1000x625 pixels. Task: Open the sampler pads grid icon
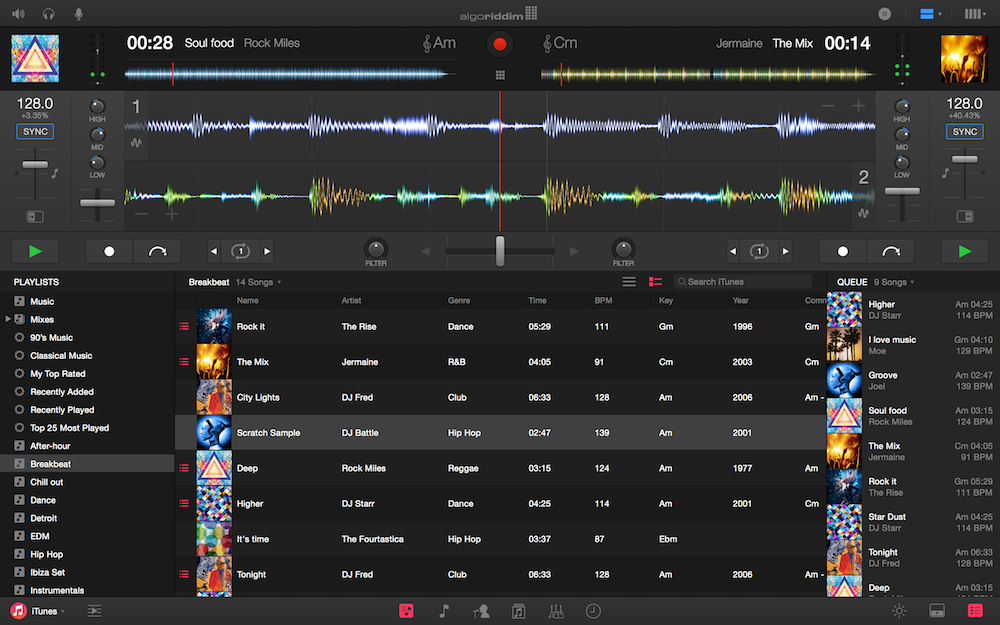click(x=500, y=74)
